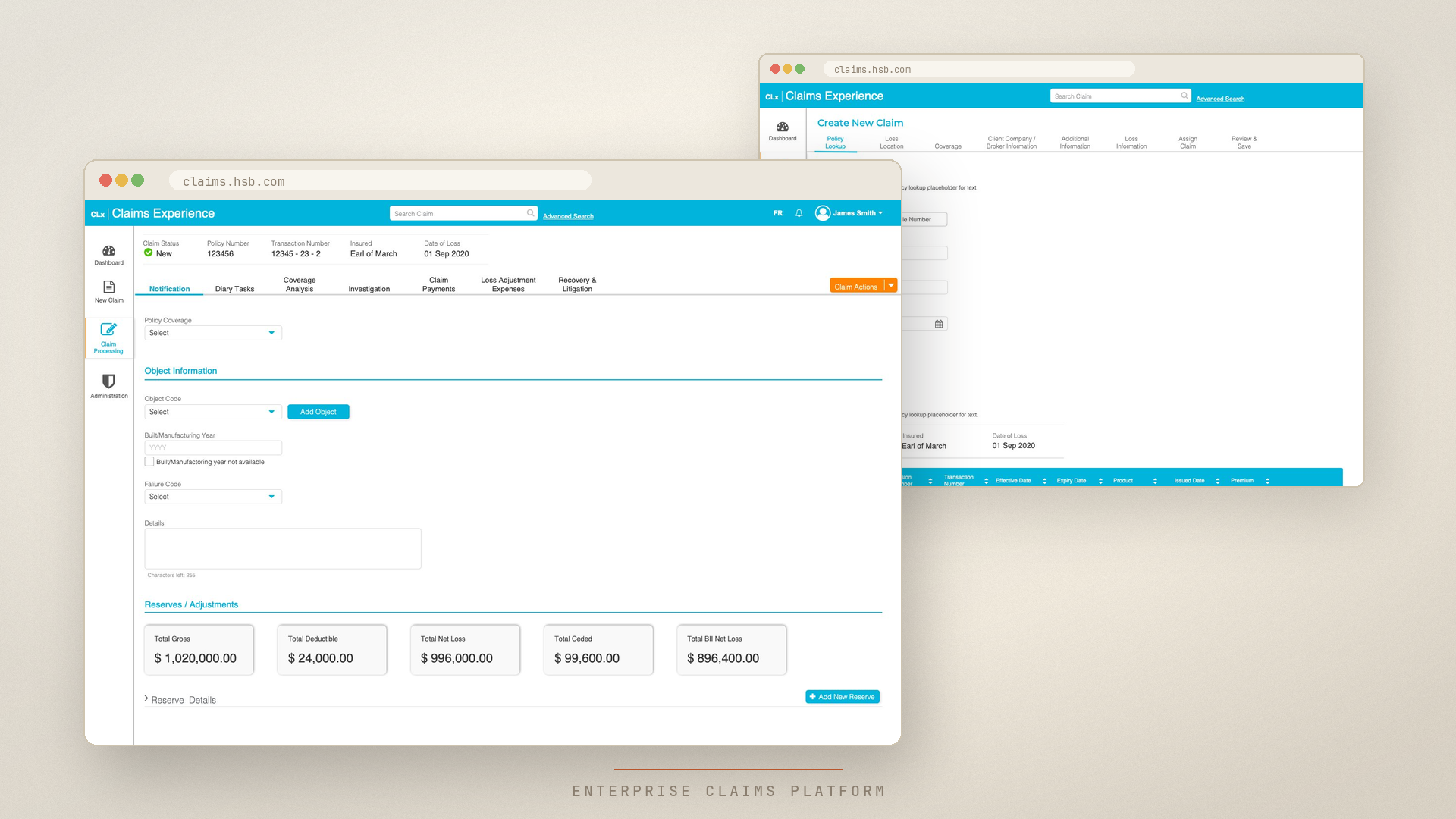Image resolution: width=1456 pixels, height=819 pixels.
Task: Select Loss Location step in back window
Action: click(x=891, y=143)
